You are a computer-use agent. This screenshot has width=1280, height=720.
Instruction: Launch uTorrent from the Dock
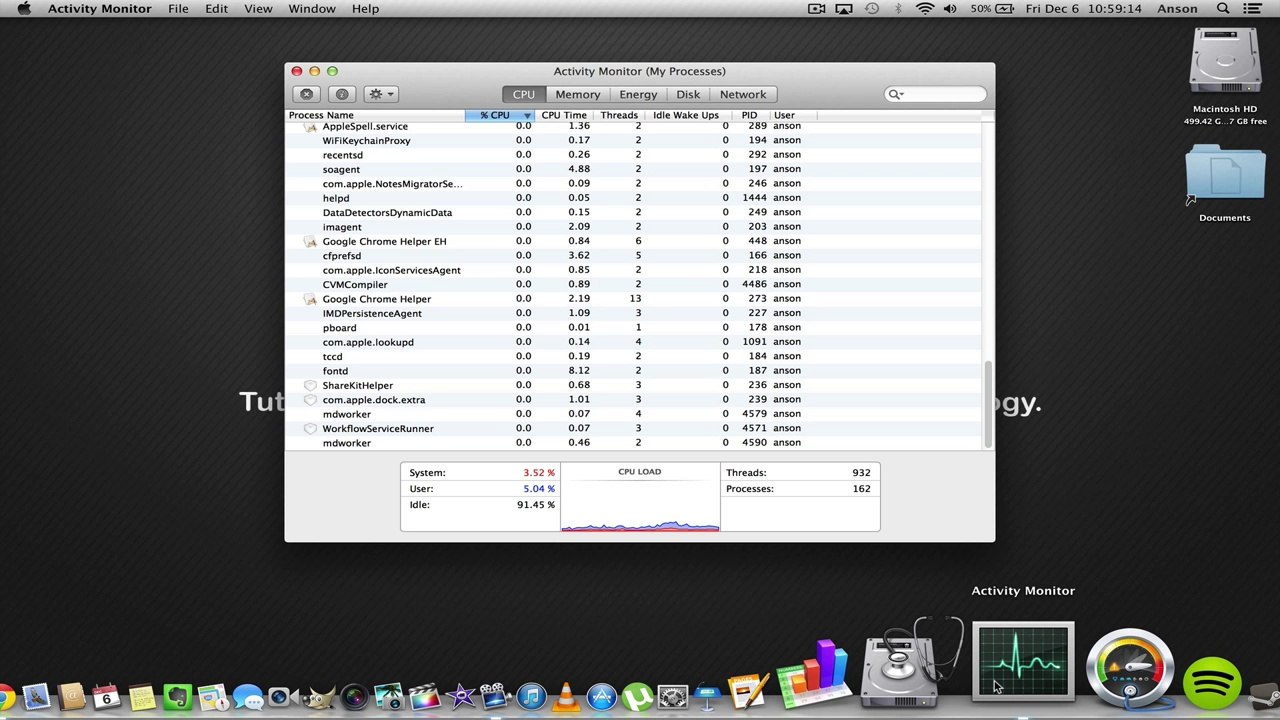point(637,695)
